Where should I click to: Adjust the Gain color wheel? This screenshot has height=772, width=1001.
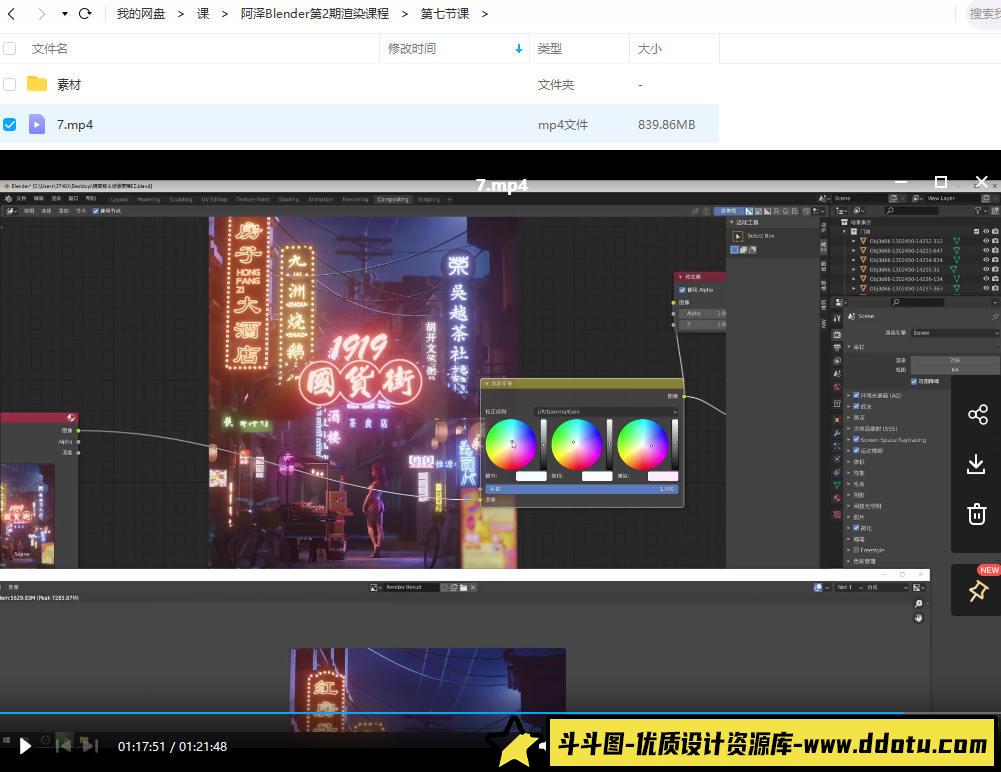[643, 444]
